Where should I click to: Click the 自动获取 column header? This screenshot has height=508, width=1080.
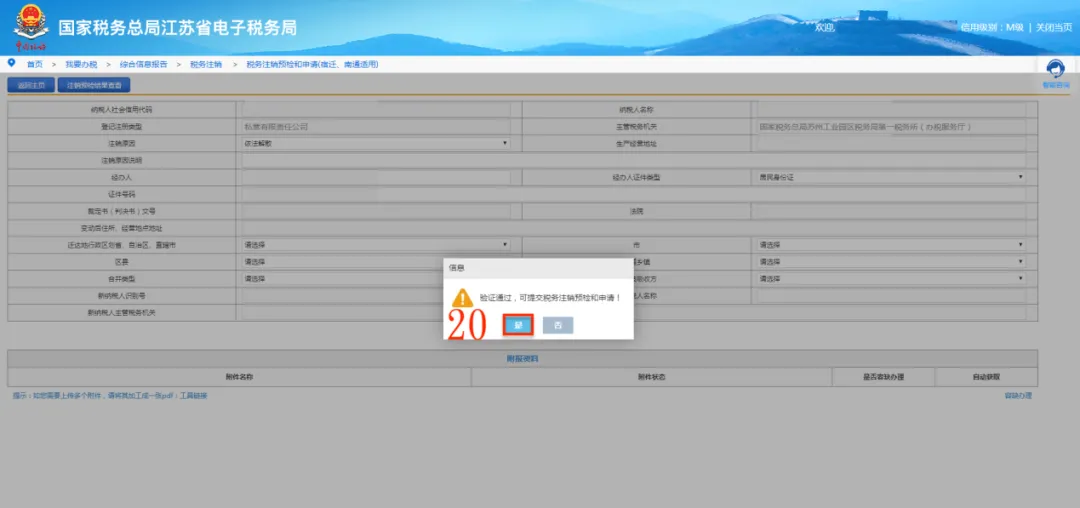pyautogui.click(x=986, y=377)
